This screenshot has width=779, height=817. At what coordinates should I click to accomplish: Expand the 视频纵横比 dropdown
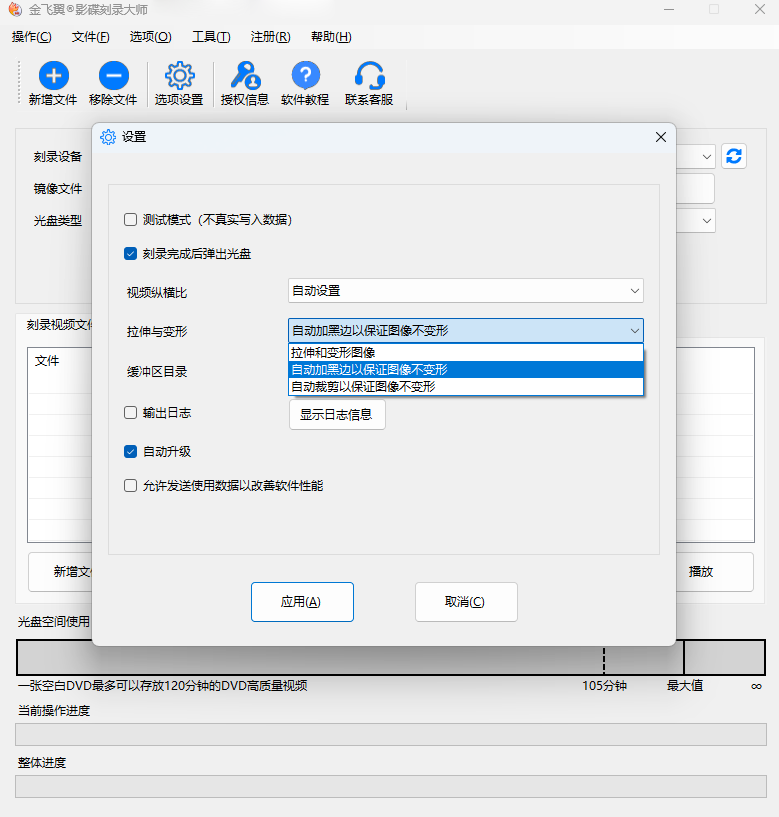[x=465, y=291]
